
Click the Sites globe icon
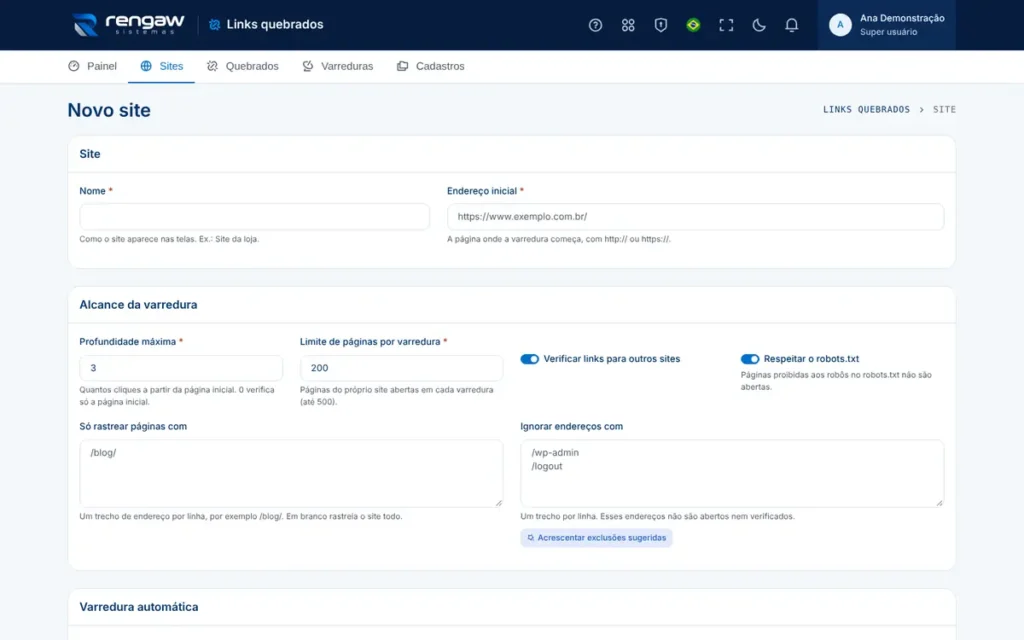[146, 66]
